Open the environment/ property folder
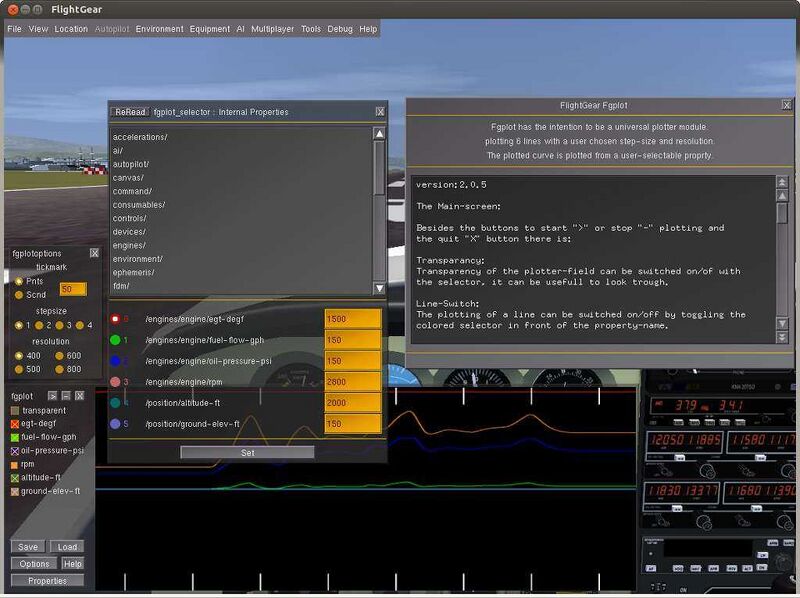This screenshot has width=800, height=598. [x=138, y=259]
